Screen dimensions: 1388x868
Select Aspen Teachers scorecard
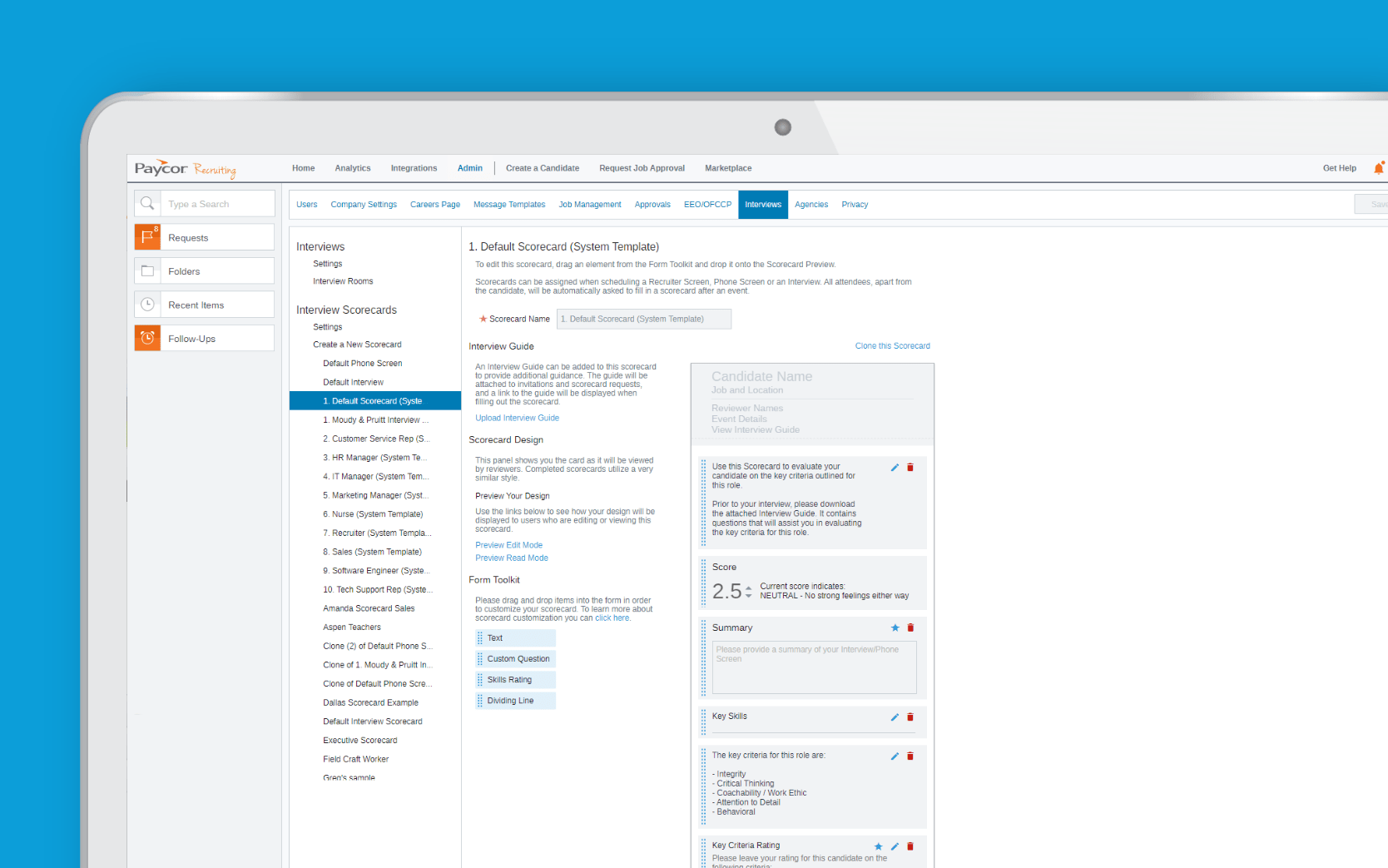point(352,627)
